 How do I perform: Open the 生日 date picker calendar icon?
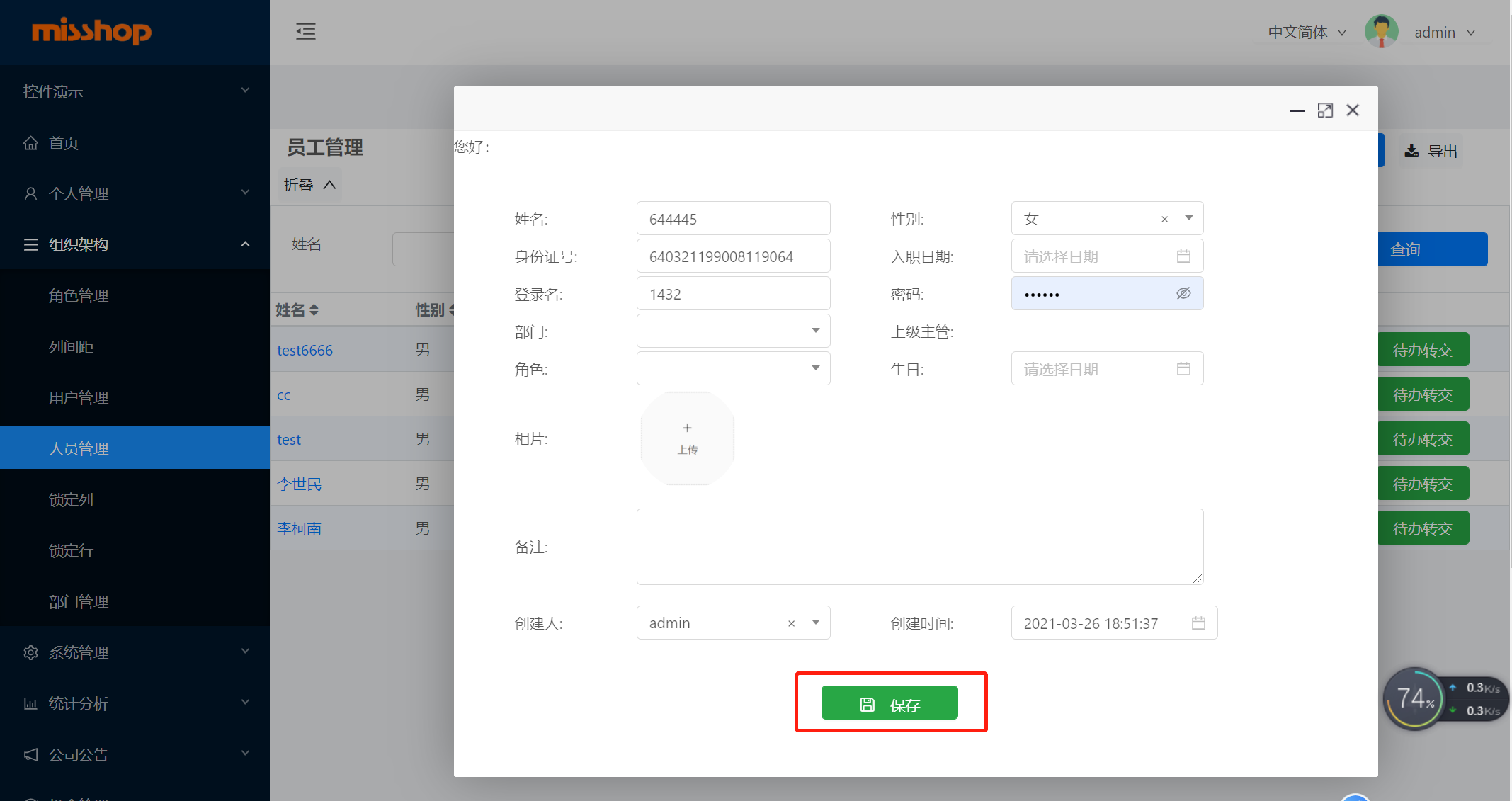1183,369
